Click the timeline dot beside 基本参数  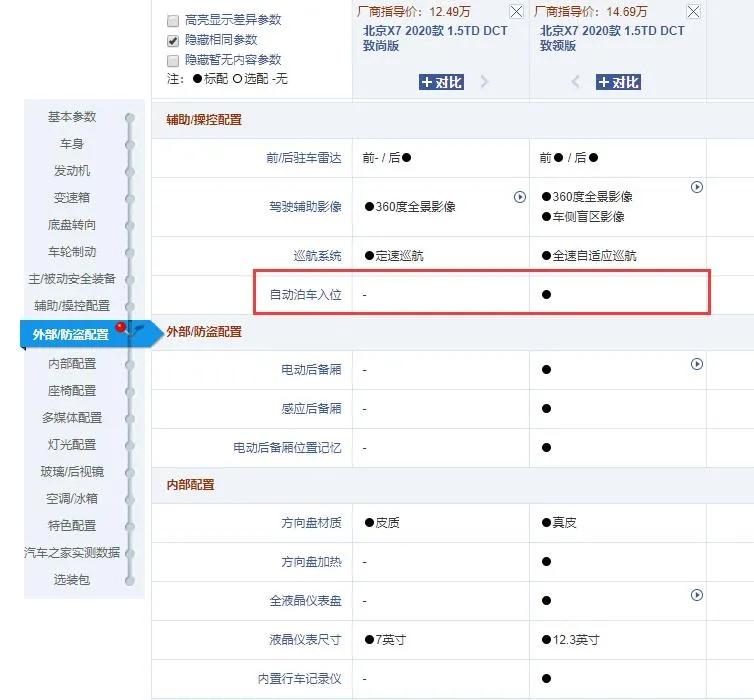(129, 118)
